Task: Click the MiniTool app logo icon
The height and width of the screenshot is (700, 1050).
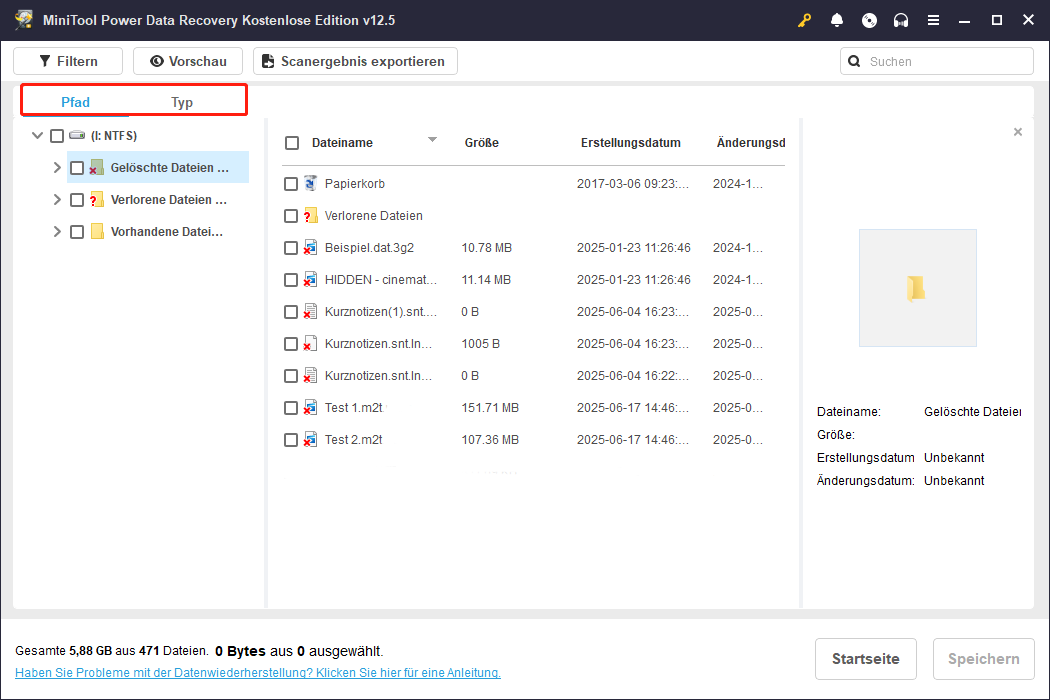Action: (x=24, y=19)
